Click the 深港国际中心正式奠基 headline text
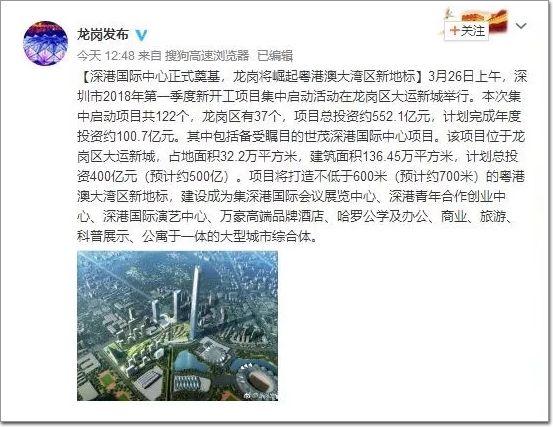 (x=155, y=76)
